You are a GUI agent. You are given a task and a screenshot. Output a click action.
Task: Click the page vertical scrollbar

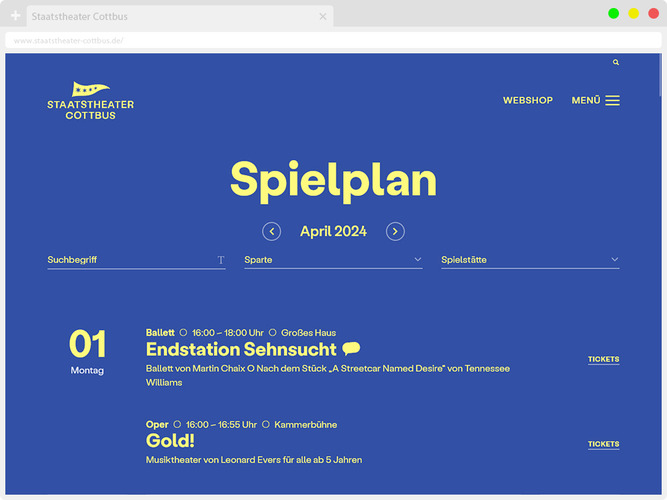pyautogui.click(x=658, y=270)
